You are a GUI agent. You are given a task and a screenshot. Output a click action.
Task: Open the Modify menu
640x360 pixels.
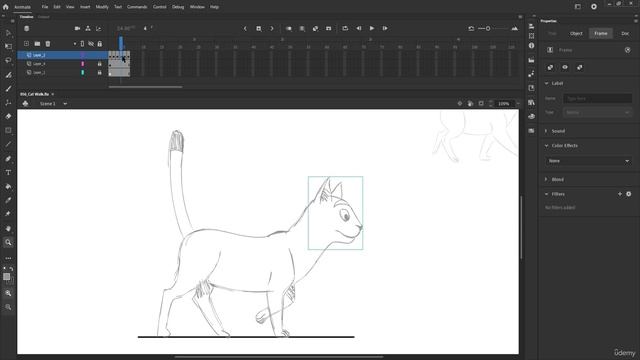click(102, 7)
